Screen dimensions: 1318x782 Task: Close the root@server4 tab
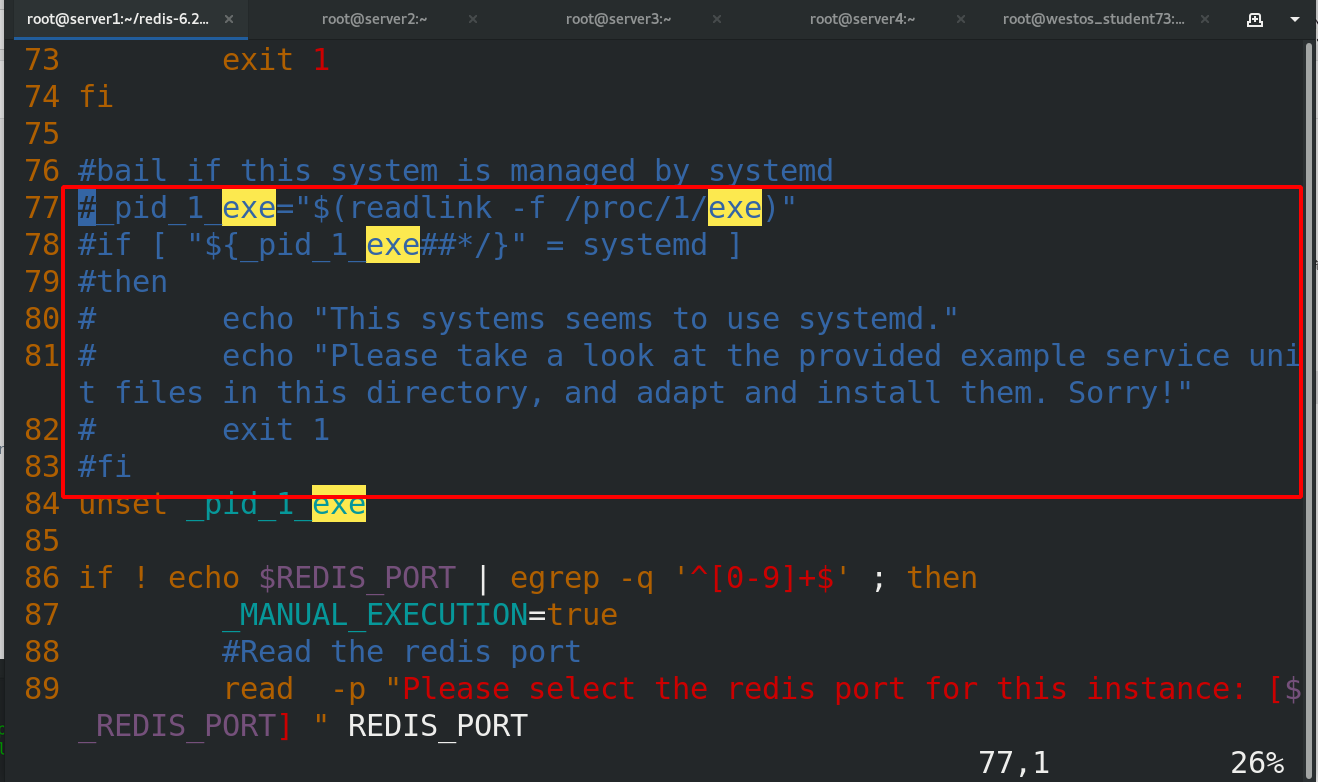[961, 18]
